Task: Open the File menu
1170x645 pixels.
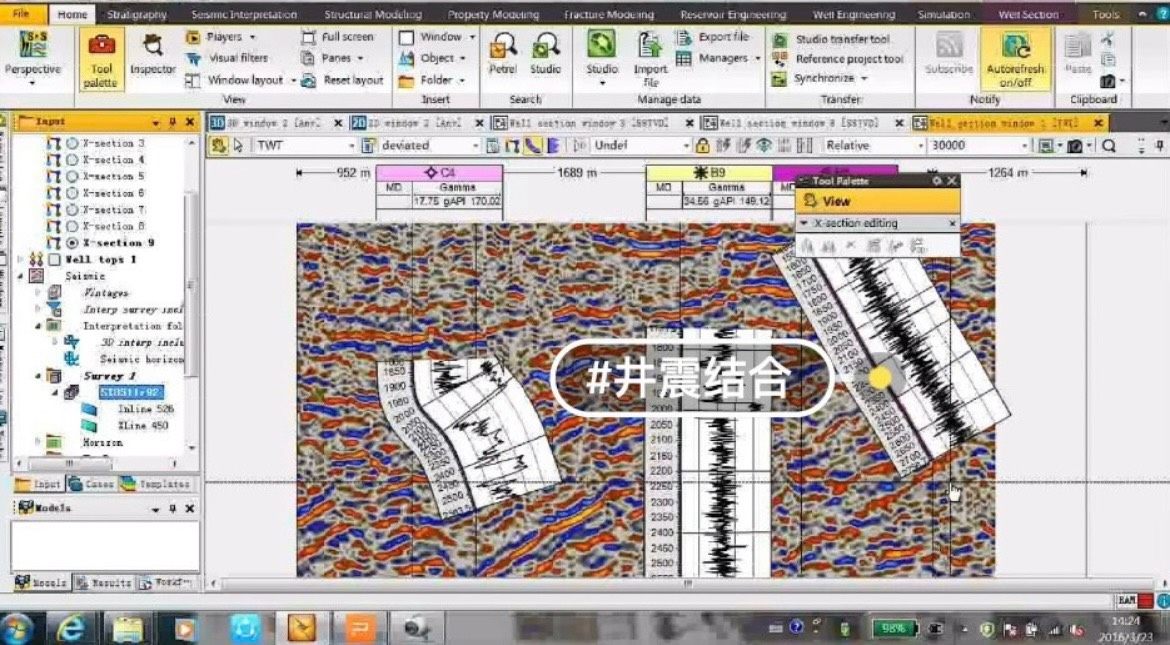Action: point(21,13)
